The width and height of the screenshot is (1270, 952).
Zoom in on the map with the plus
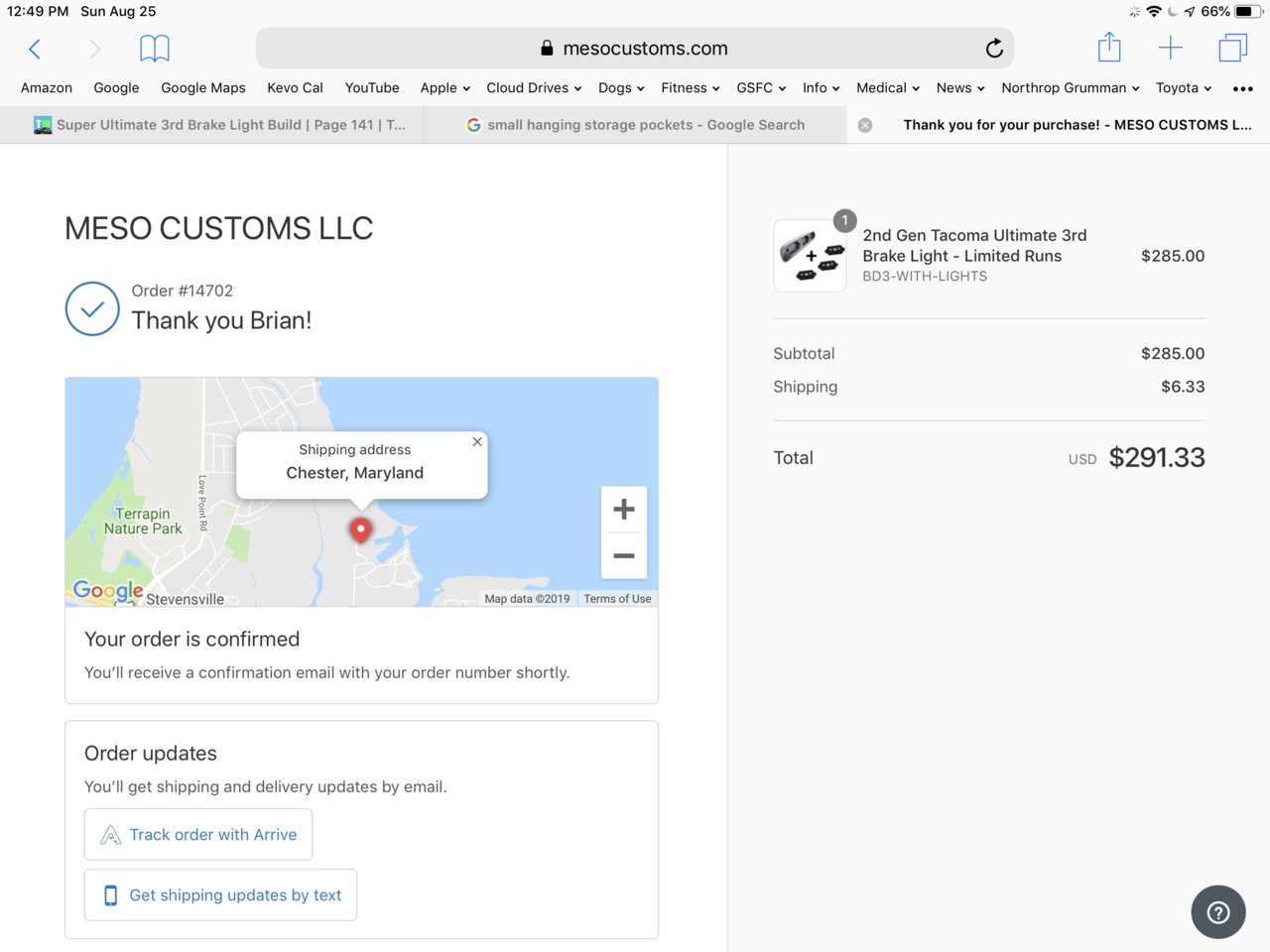[624, 510]
